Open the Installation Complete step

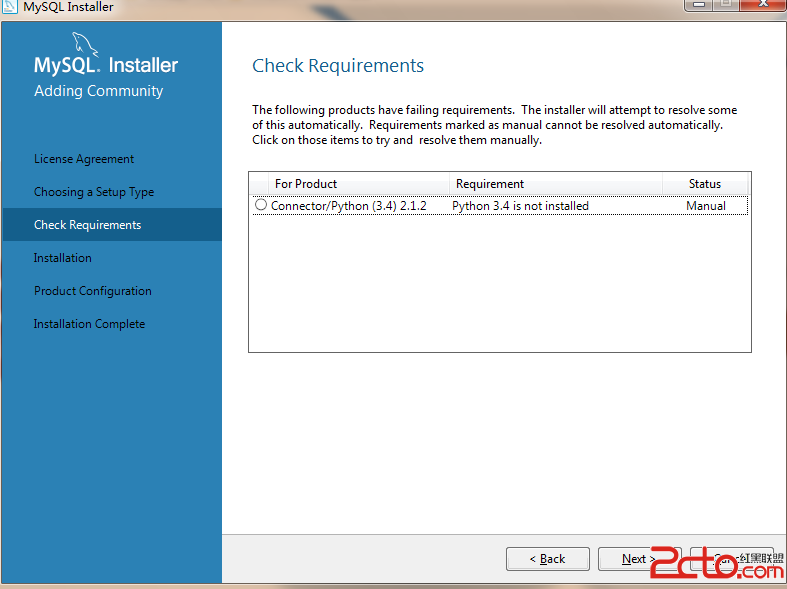(89, 324)
